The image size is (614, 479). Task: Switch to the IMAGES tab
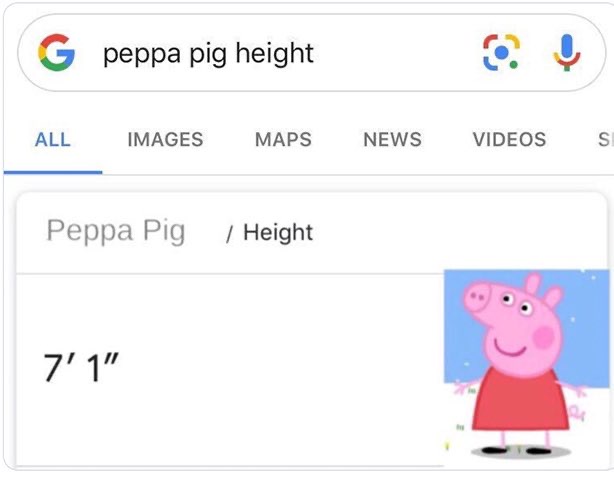pyautogui.click(x=165, y=139)
